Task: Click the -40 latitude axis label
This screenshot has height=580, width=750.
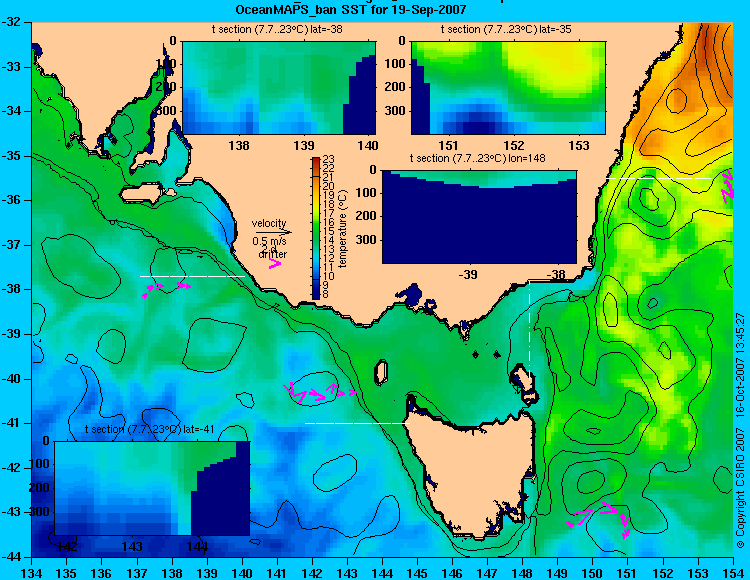Action: pyautogui.click(x=12, y=379)
